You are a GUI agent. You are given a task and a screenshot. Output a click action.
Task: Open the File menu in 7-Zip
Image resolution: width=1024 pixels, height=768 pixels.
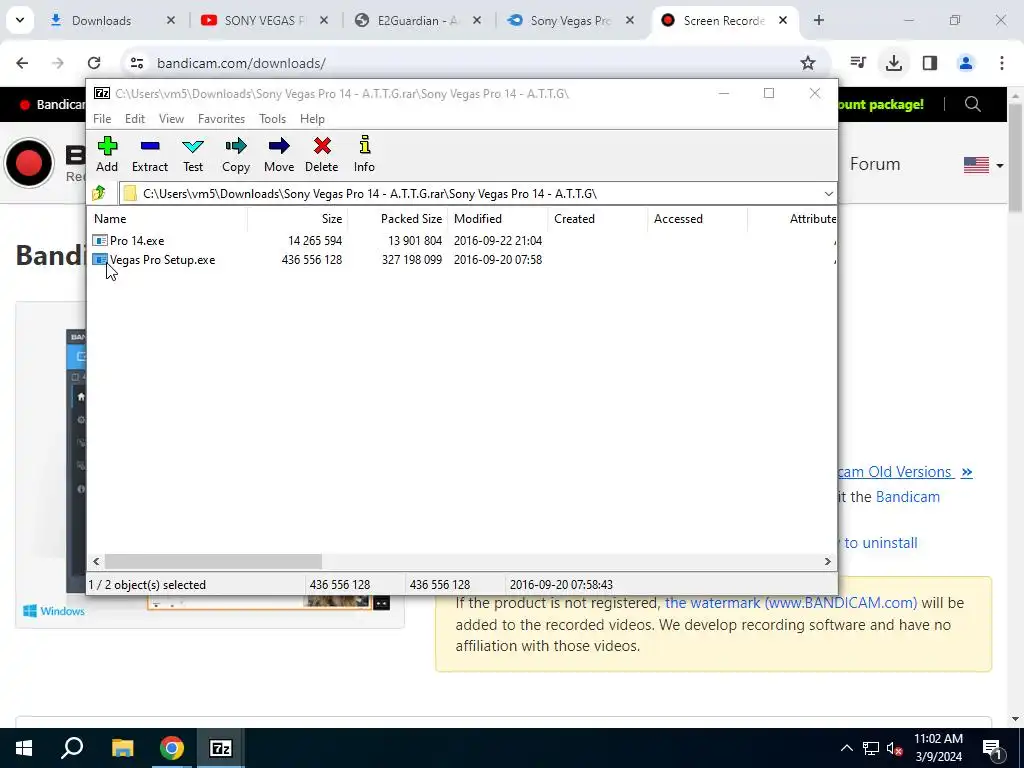point(102,119)
